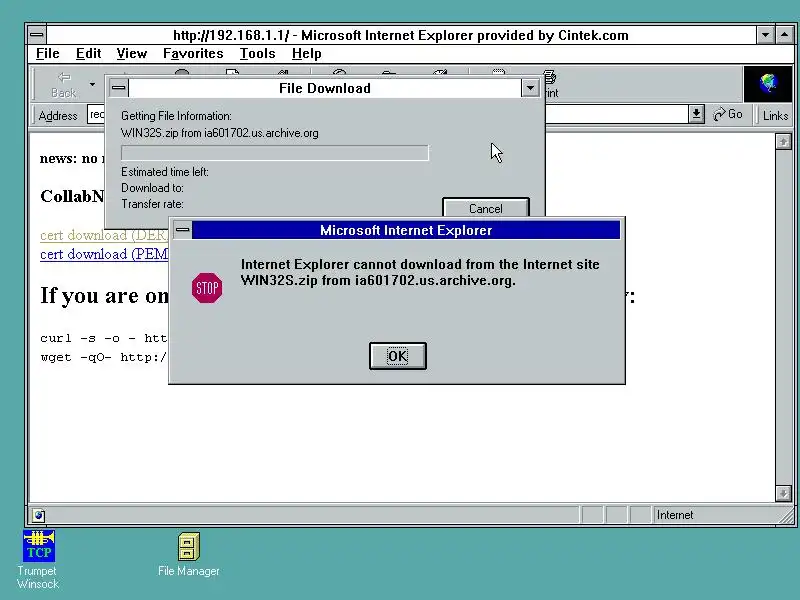The image size is (800, 600).
Task: Open the error dialog's control menu box
Action: coord(182,230)
